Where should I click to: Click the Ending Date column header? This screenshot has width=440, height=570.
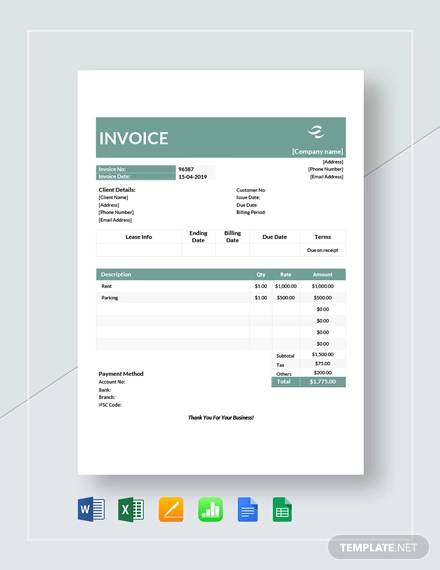coord(198,237)
